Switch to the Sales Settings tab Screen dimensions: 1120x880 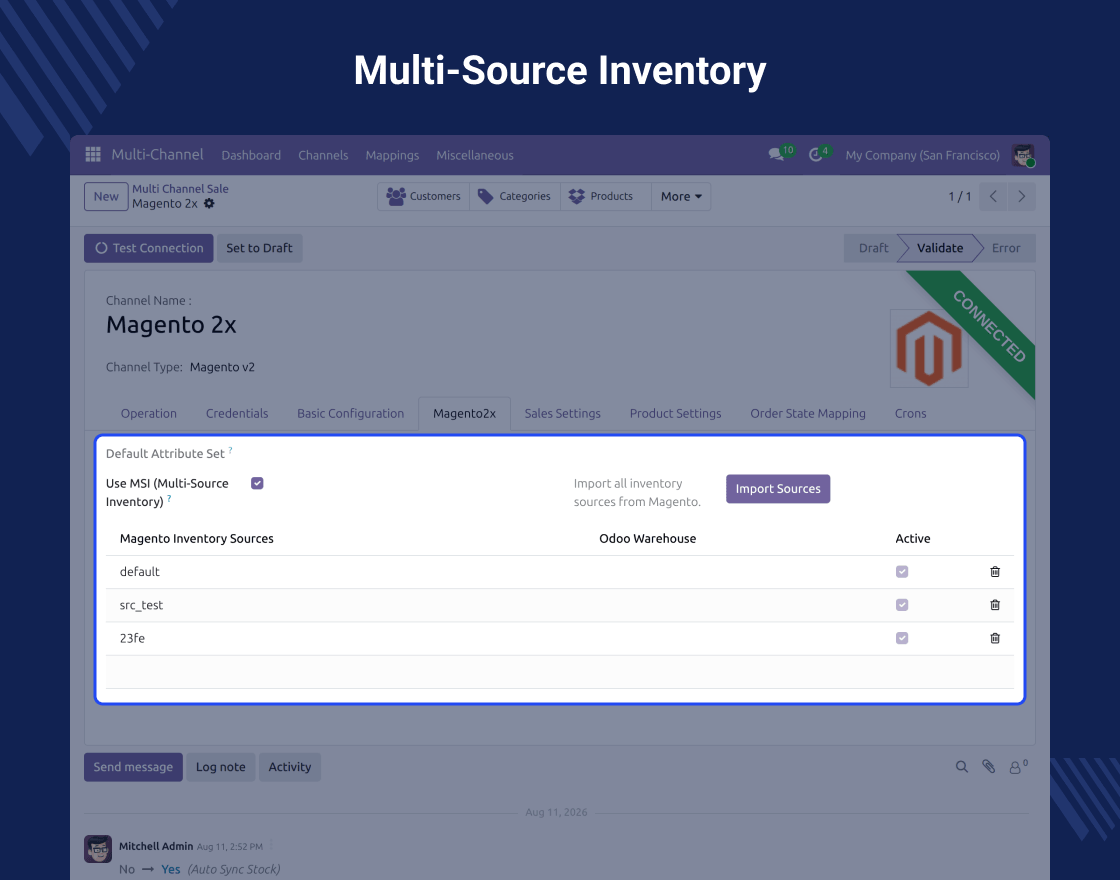[x=563, y=414]
